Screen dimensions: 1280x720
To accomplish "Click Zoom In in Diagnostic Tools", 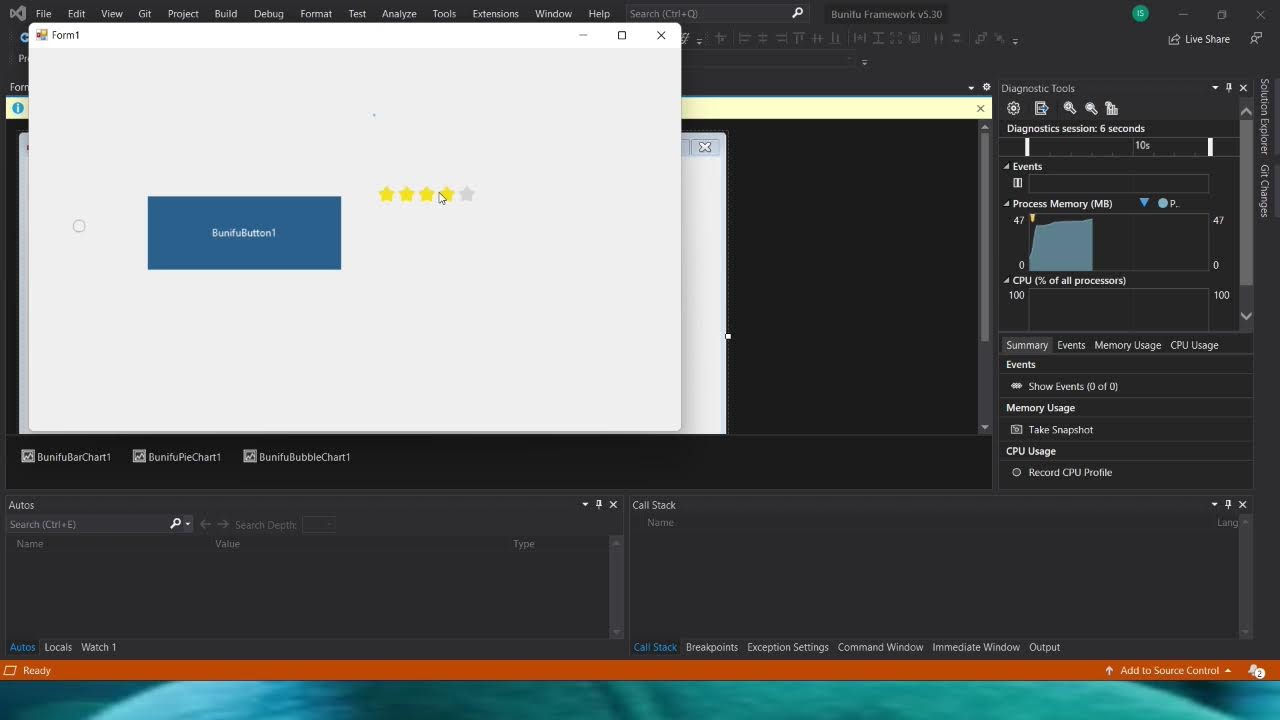I will click(1070, 108).
